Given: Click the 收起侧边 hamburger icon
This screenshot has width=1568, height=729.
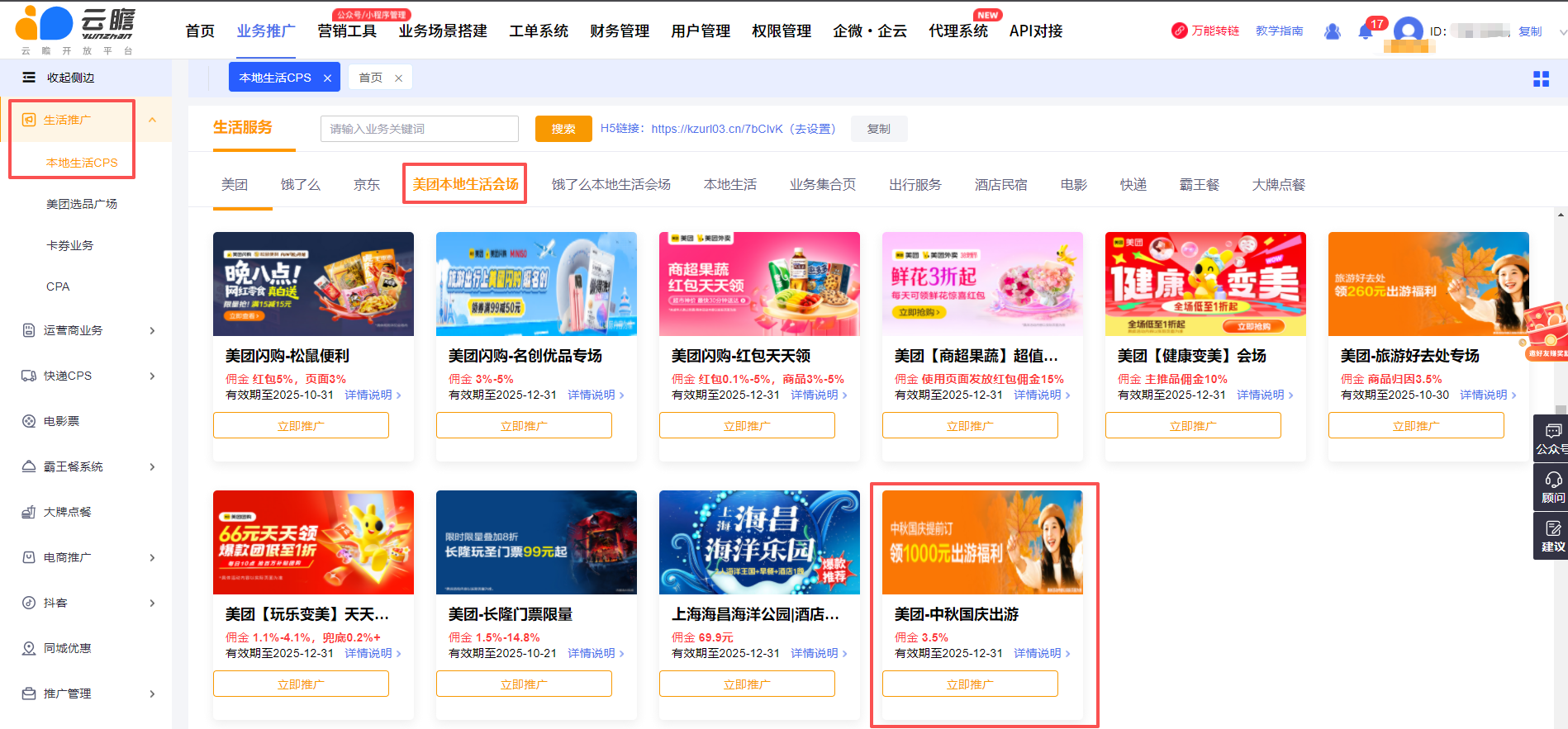Looking at the screenshot, I should click(29, 78).
